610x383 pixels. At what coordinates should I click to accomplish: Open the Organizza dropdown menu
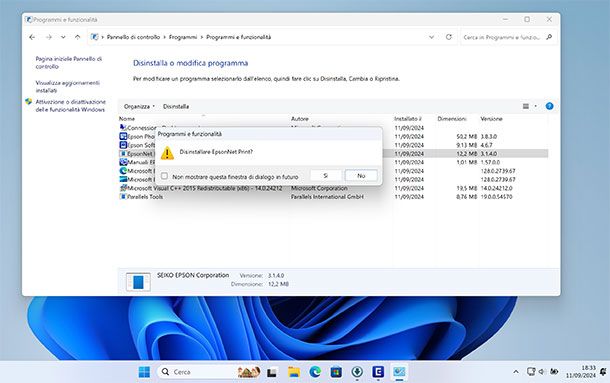tap(139, 106)
